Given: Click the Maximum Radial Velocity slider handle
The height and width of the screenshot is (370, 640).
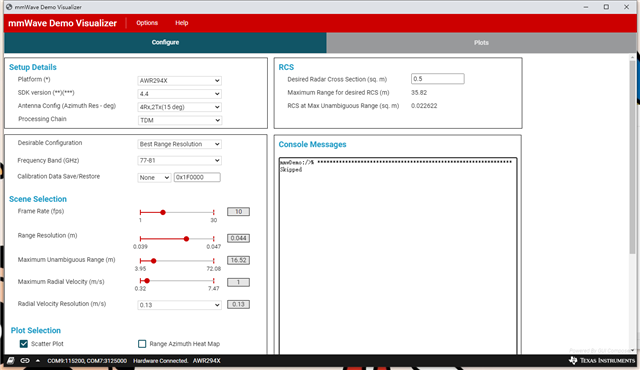Looking at the screenshot, I should 147,281.
